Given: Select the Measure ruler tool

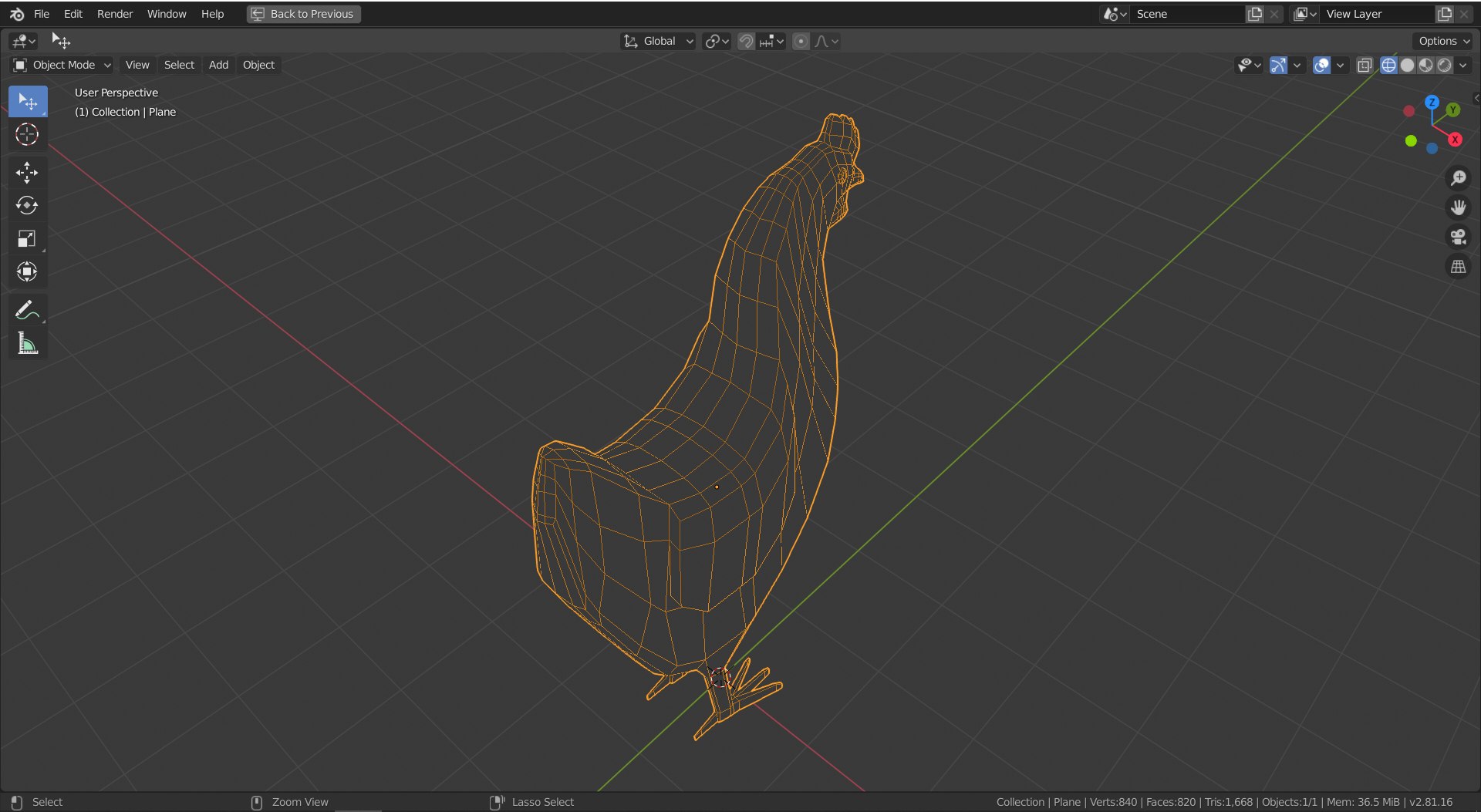Looking at the screenshot, I should [28, 343].
